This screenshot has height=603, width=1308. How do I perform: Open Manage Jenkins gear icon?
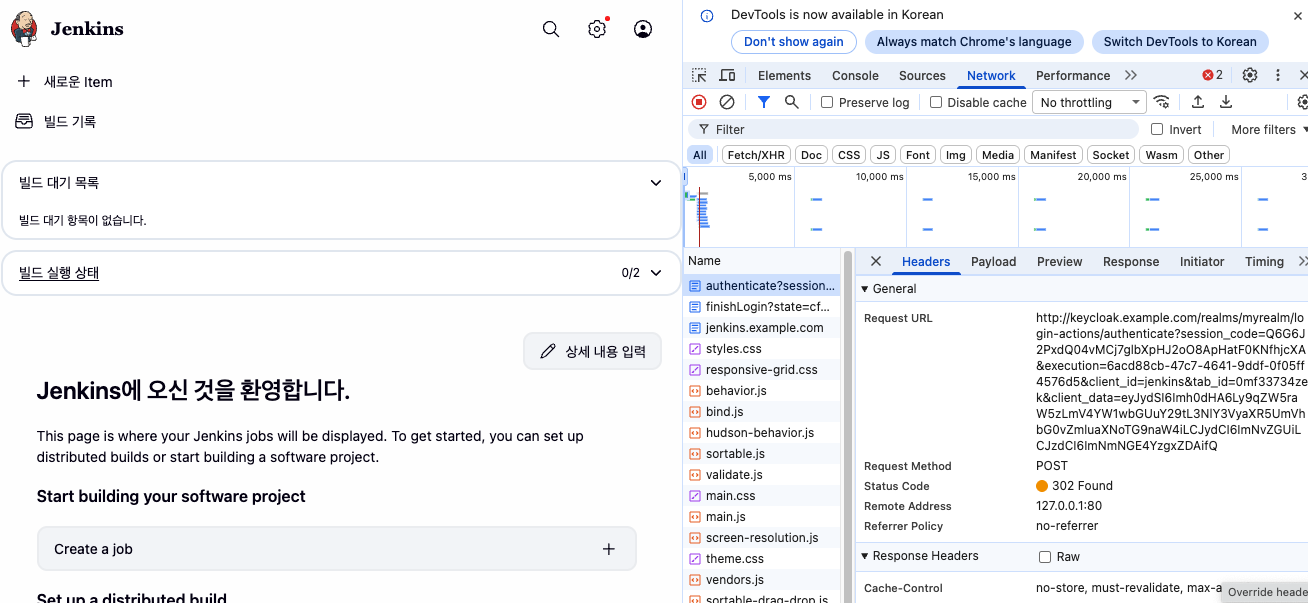[x=597, y=29]
